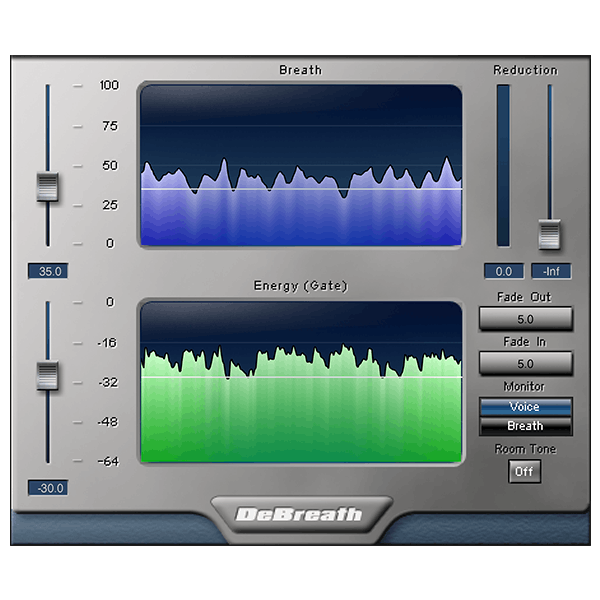Grab the Breath threshold slider handle
Viewport: 600px width, 600px height.
point(47,187)
